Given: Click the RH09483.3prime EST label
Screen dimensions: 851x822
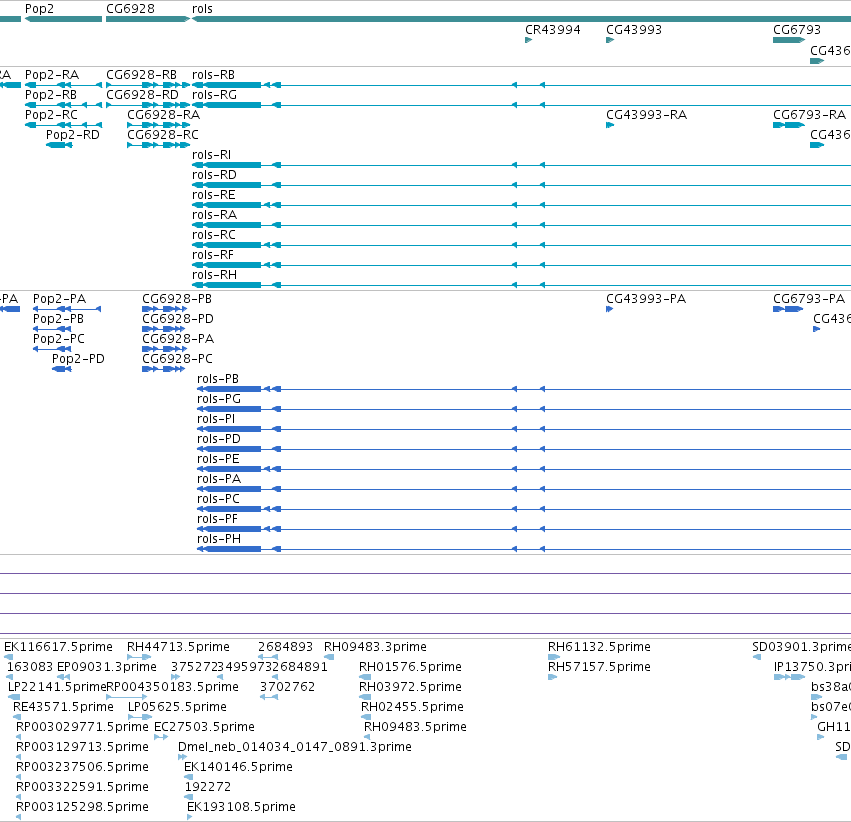Looking at the screenshot, I should (x=376, y=647).
